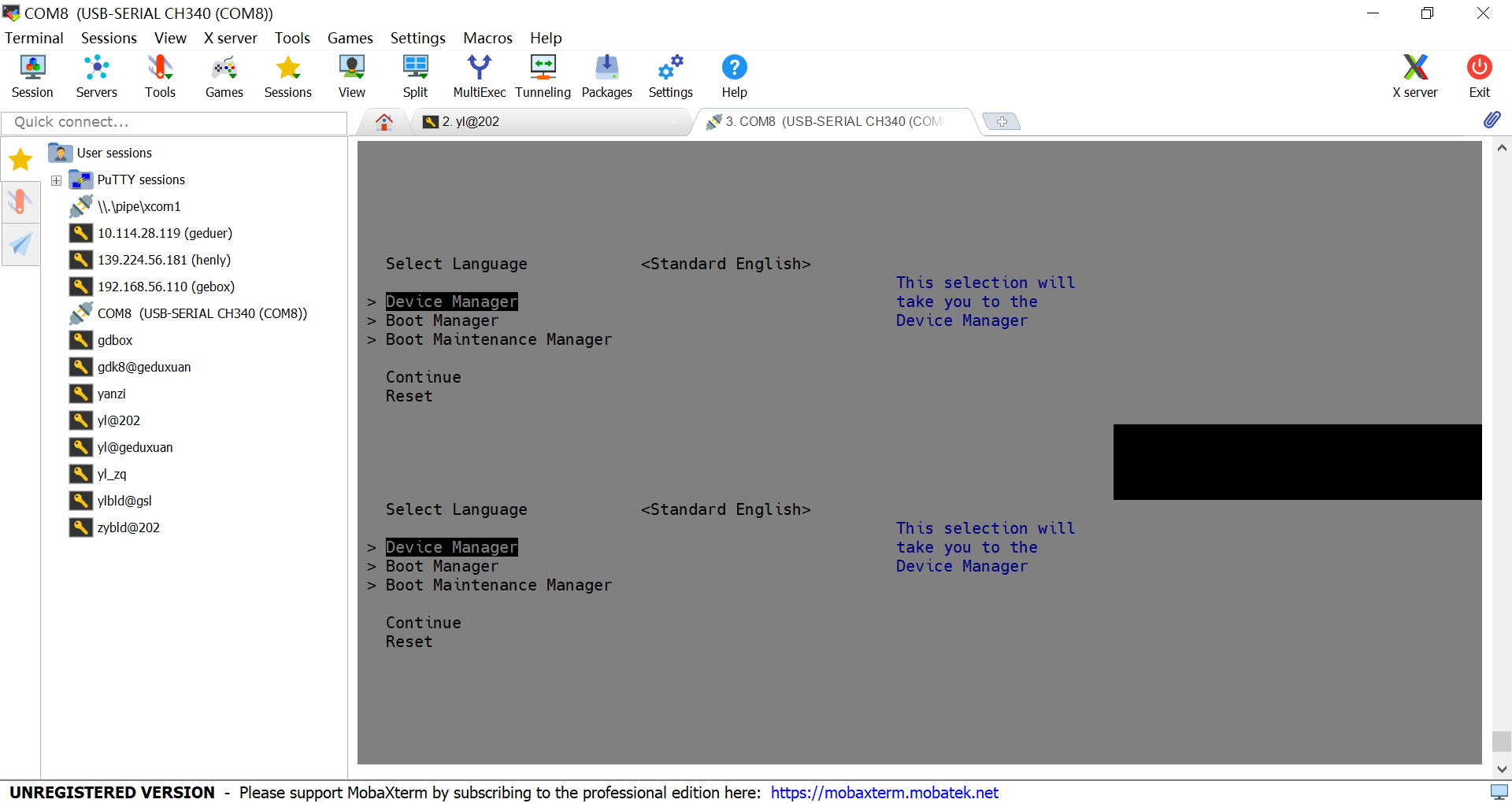The width and height of the screenshot is (1512, 803).
Task: Open the Tools toolbar icon
Action: (160, 76)
